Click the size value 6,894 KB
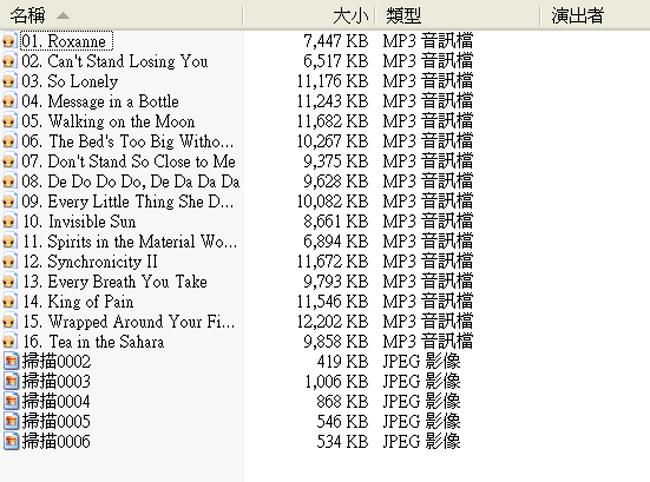The width and height of the screenshot is (650, 482). pos(336,242)
